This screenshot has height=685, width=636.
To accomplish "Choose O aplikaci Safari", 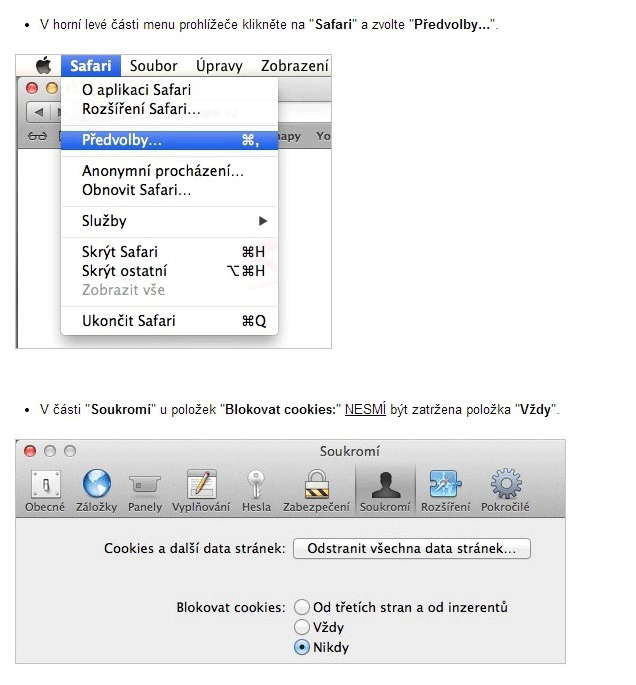I will (169, 90).
